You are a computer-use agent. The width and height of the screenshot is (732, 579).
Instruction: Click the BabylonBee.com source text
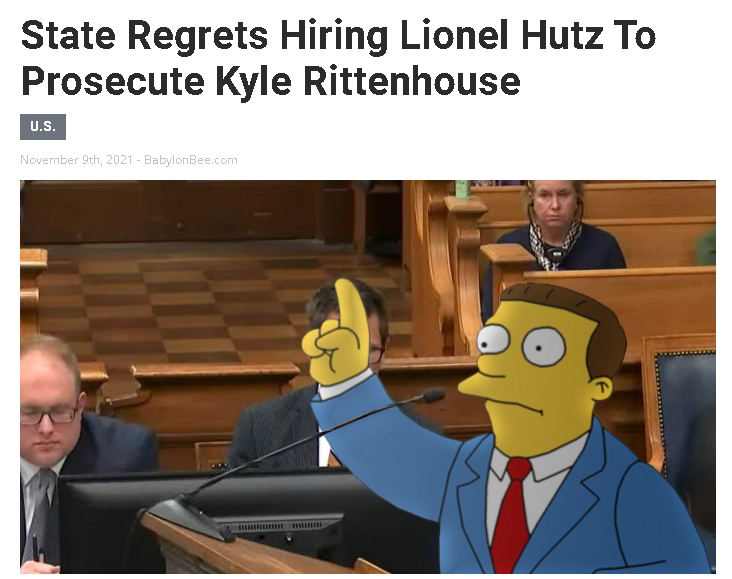[190, 160]
